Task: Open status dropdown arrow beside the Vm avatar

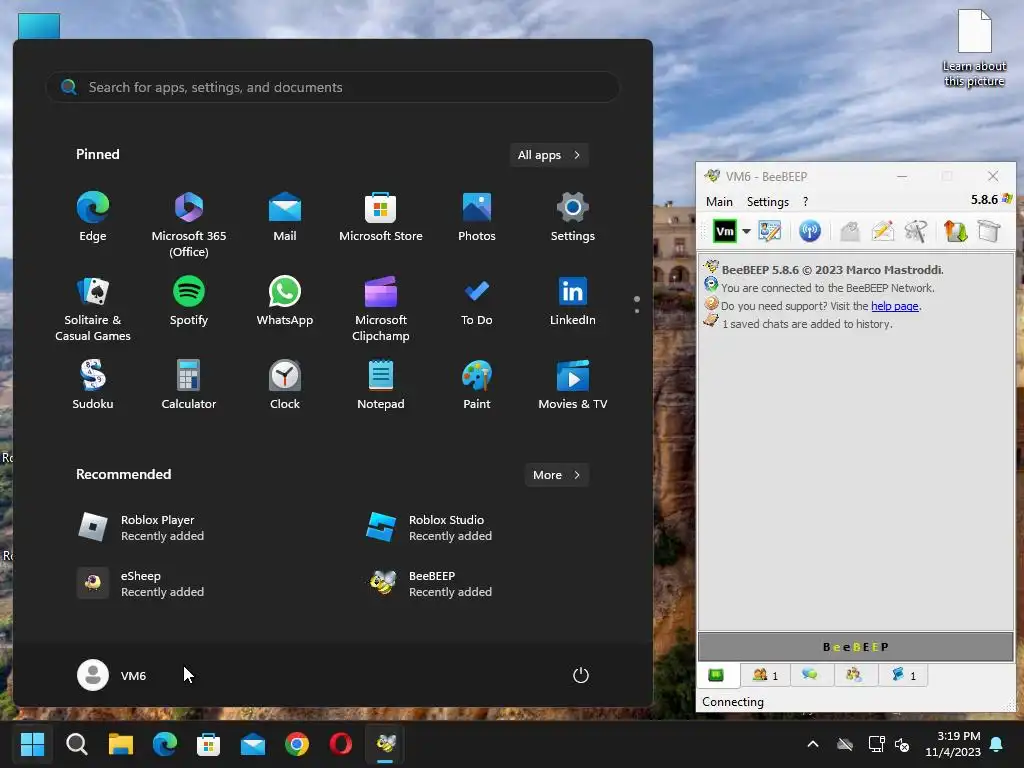Action: 746,231
